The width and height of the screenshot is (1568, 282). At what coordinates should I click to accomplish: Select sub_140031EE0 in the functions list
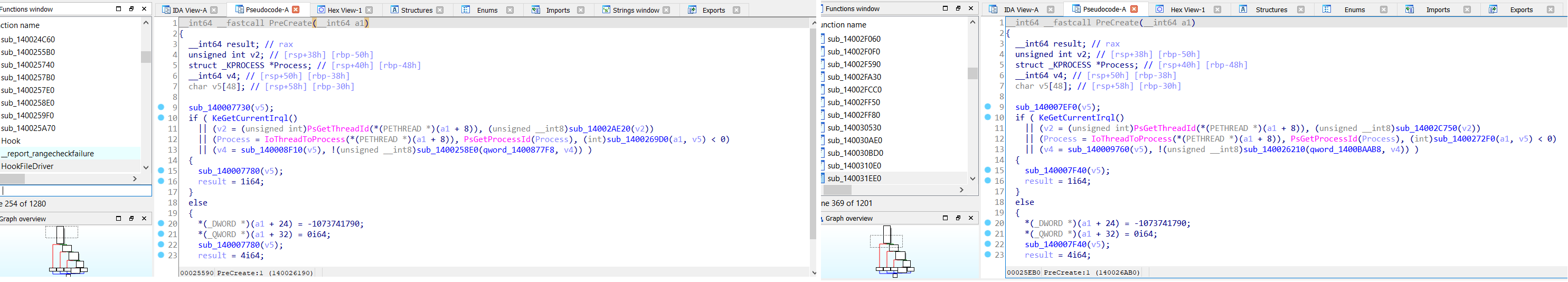pyautogui.click(x=854, y=178)
